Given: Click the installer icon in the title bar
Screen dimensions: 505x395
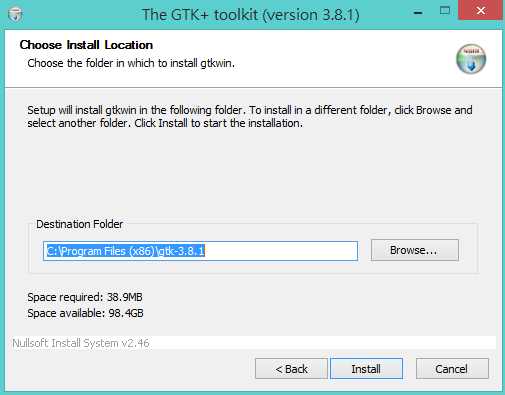Looking at the screenshot, I should (x=15, y=14).
